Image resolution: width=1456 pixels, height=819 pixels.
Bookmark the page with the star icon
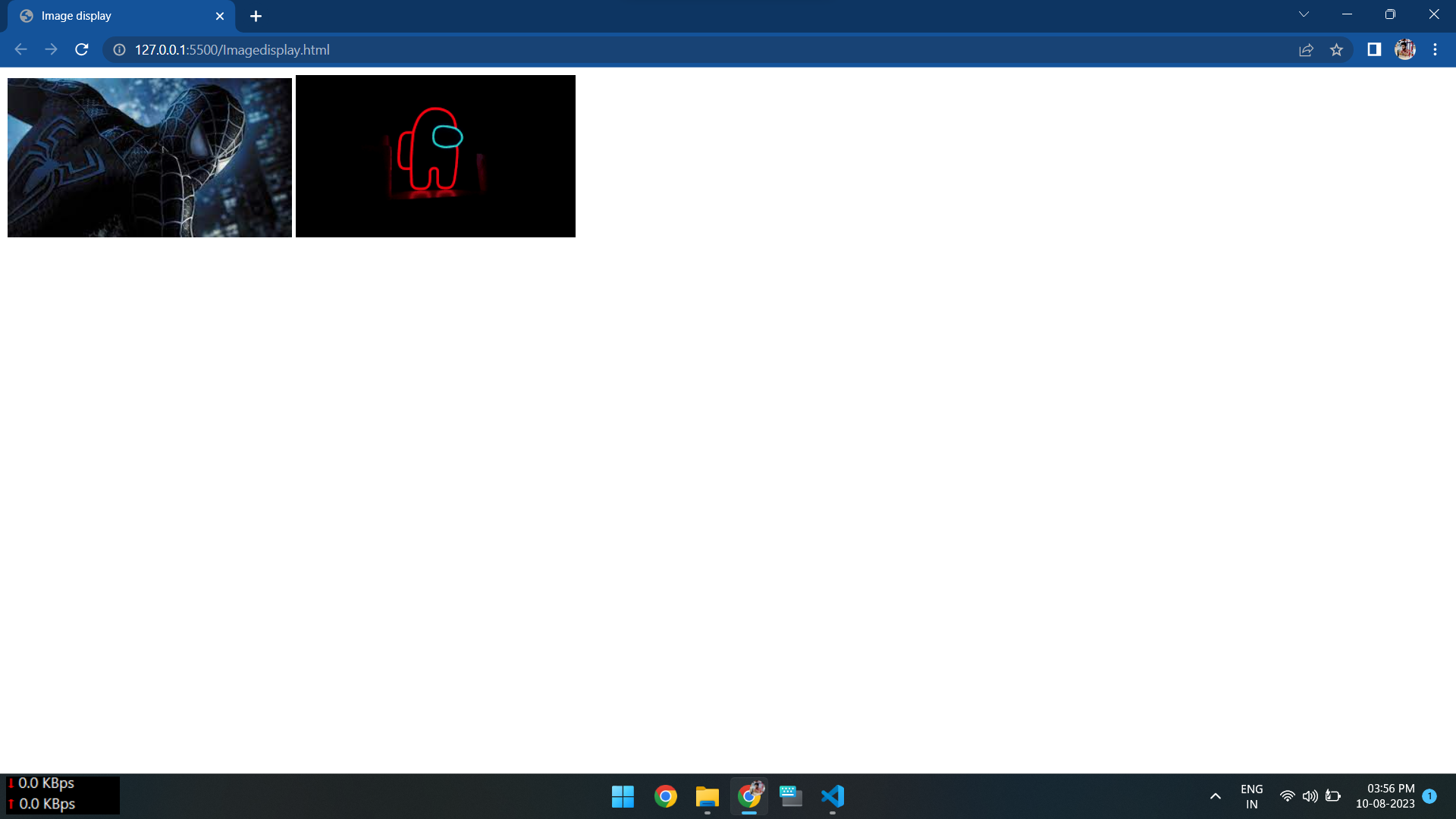[x=1337, y=49]
